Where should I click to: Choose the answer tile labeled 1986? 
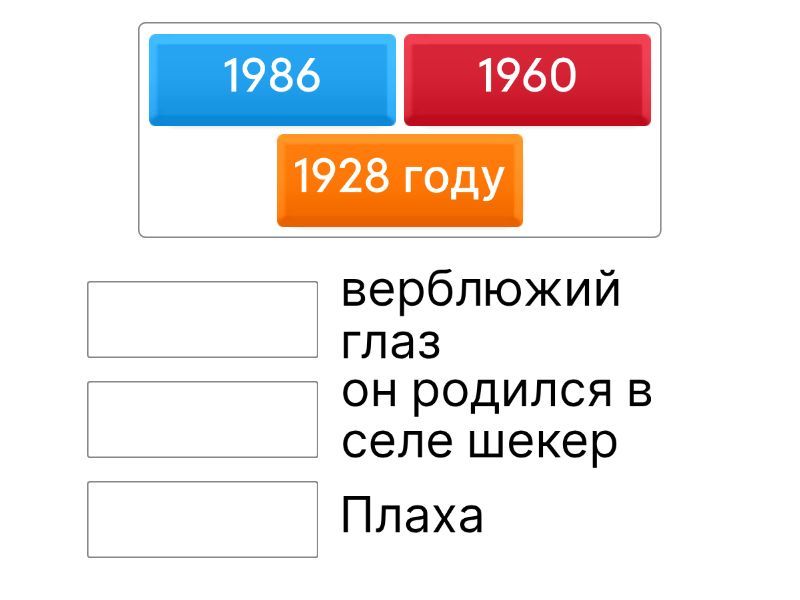point(272,79)
